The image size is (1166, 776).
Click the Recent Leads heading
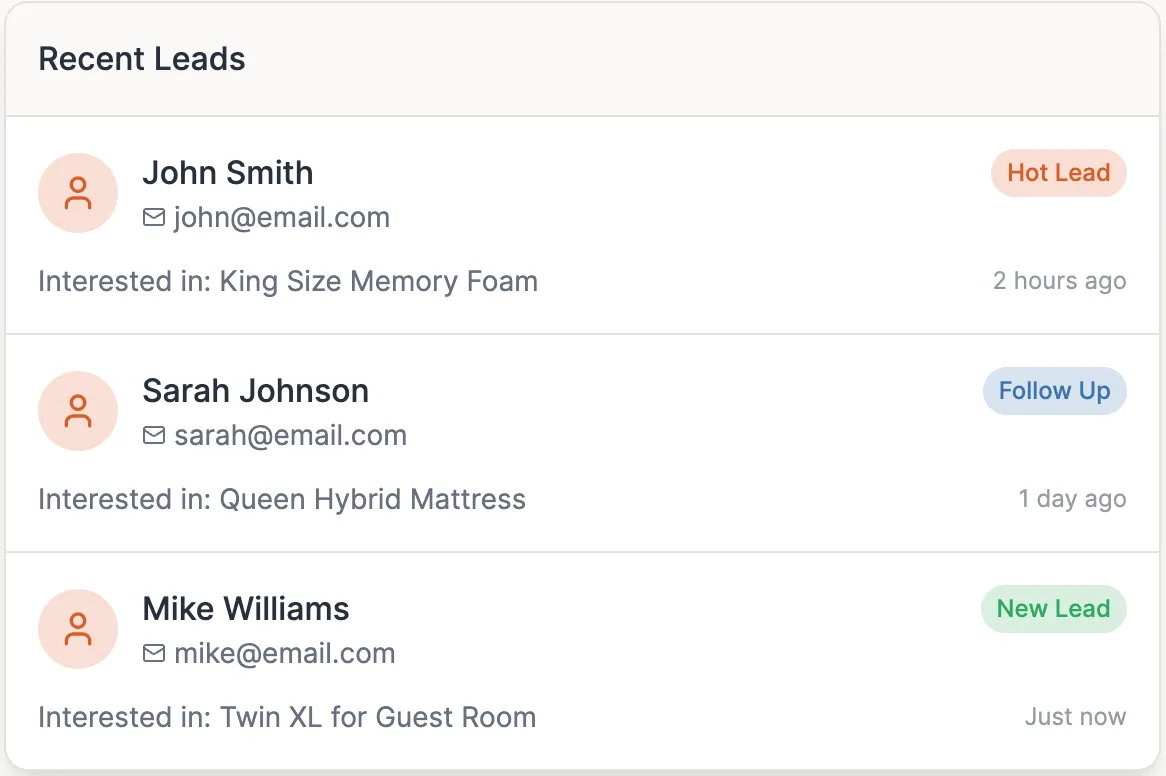(x=142, y=59)
